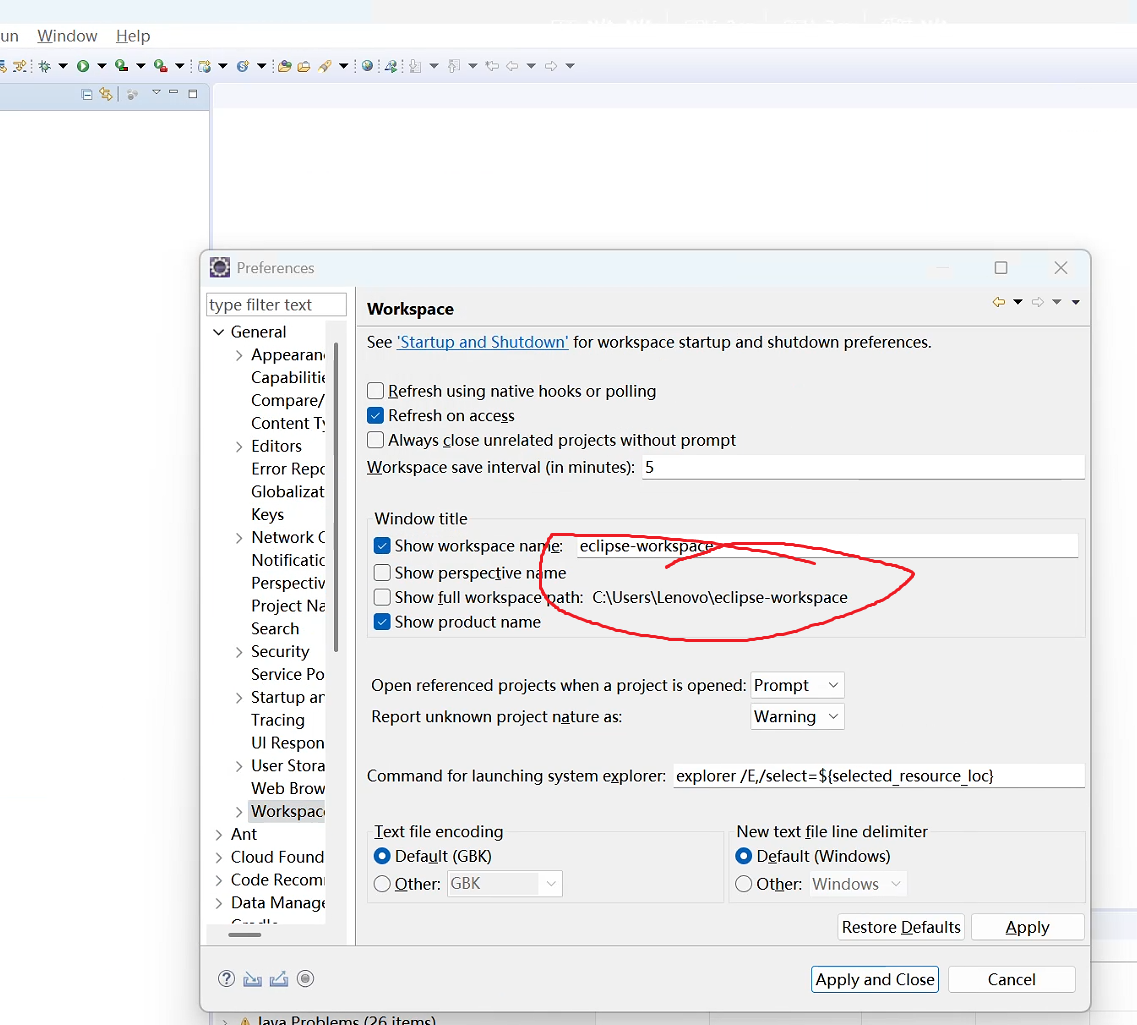Viewport: 1137px width, 1025px height.
Task: Click the Restore Defaults button
Action: point(901,927)
